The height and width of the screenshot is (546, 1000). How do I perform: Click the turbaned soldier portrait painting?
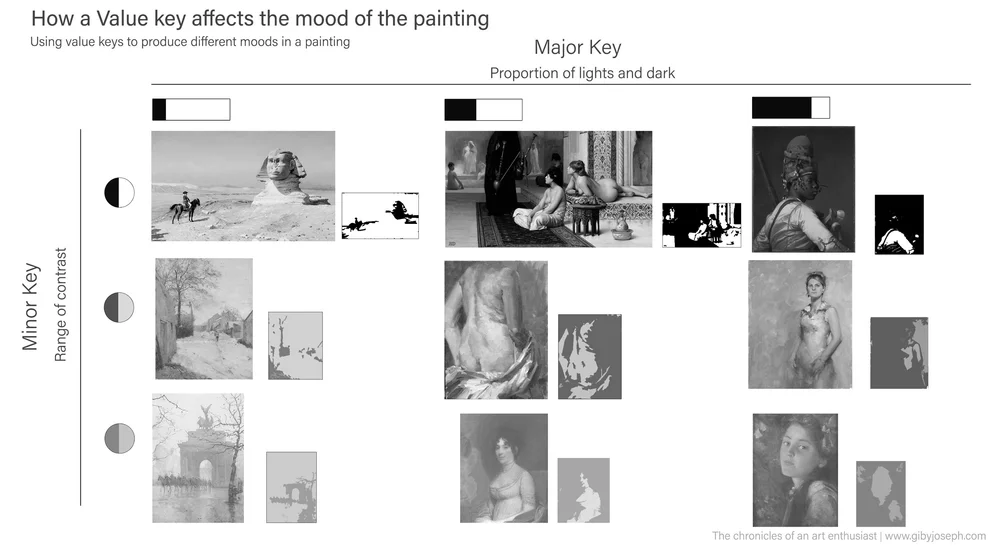804,189
